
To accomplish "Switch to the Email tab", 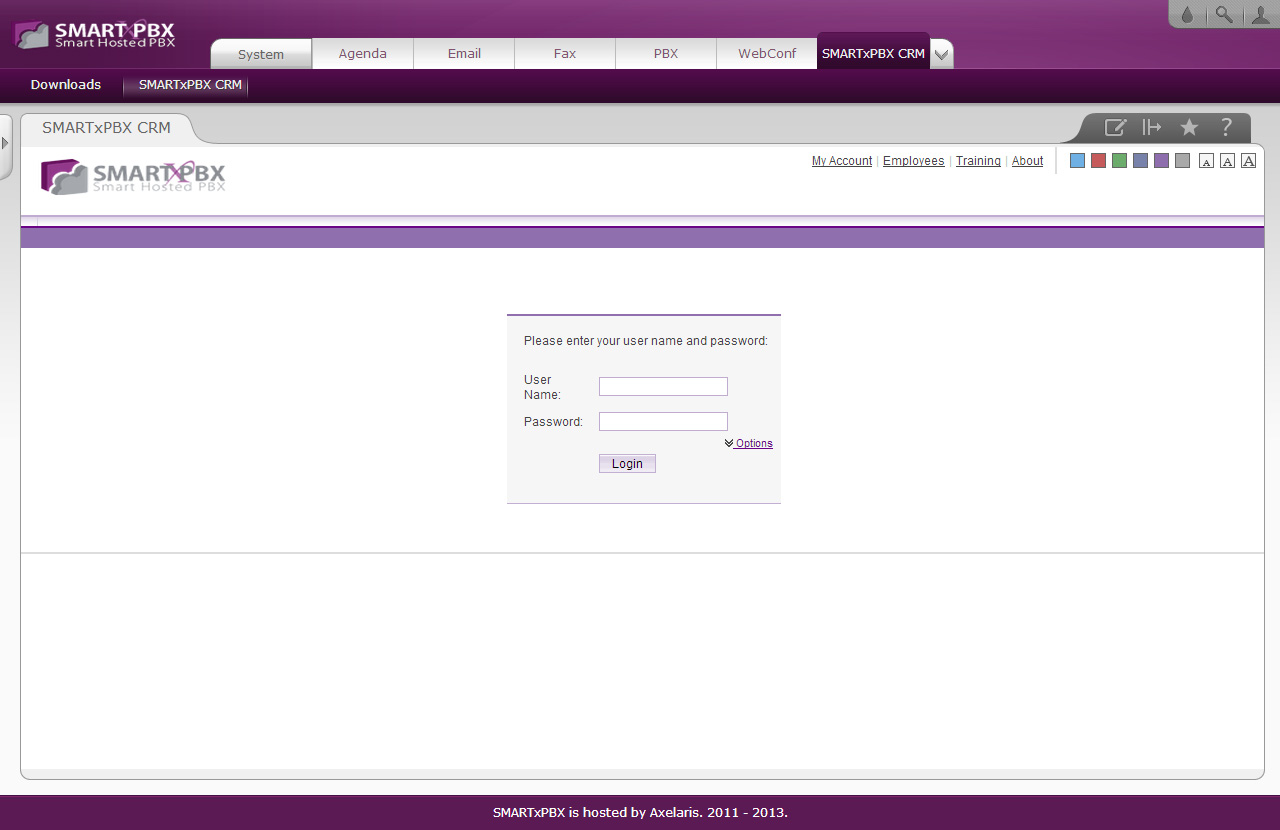I will pos(464,54).
